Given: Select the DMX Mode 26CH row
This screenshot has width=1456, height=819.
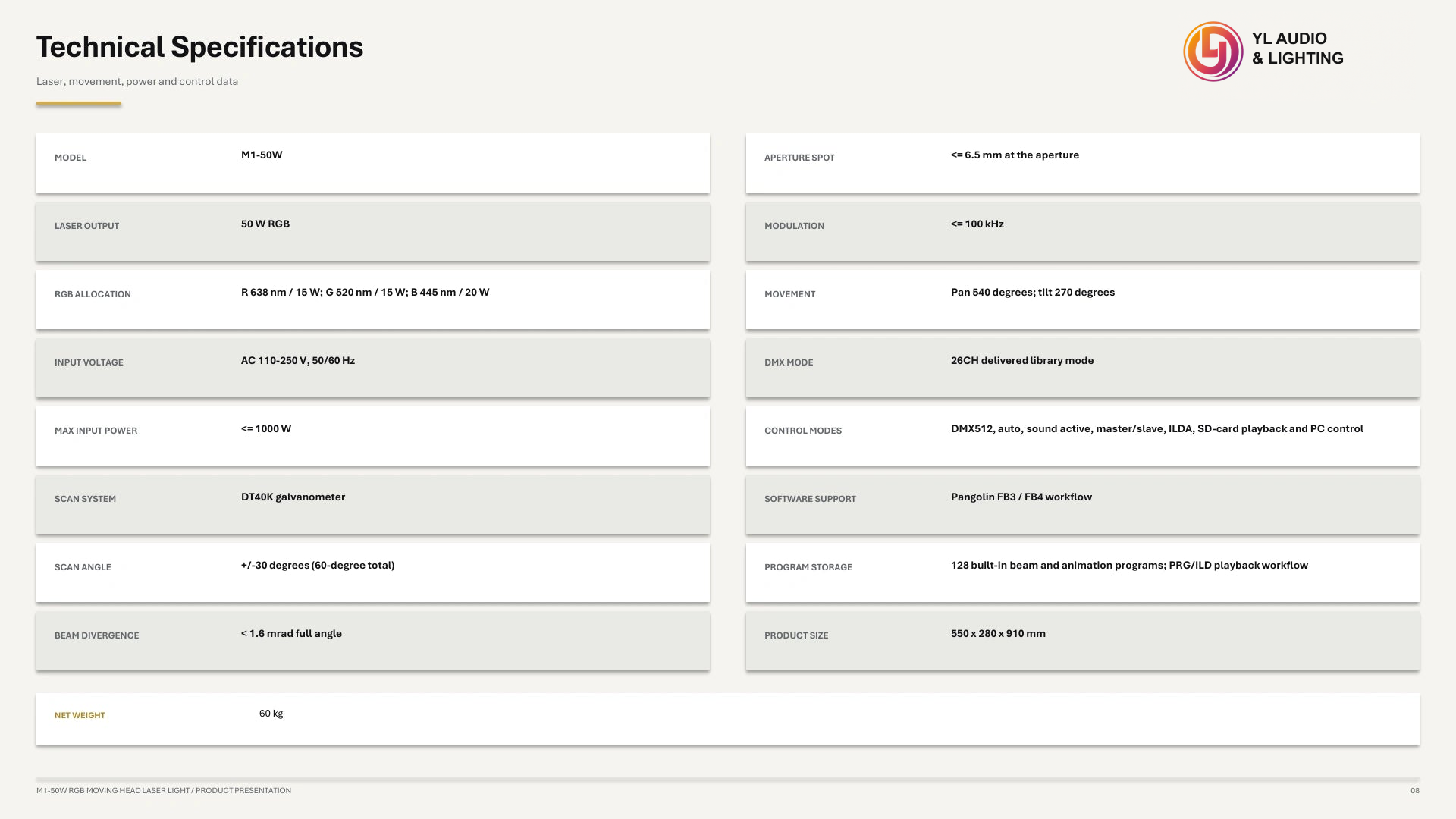Looking at the screenshot, I should [1083, 368].
